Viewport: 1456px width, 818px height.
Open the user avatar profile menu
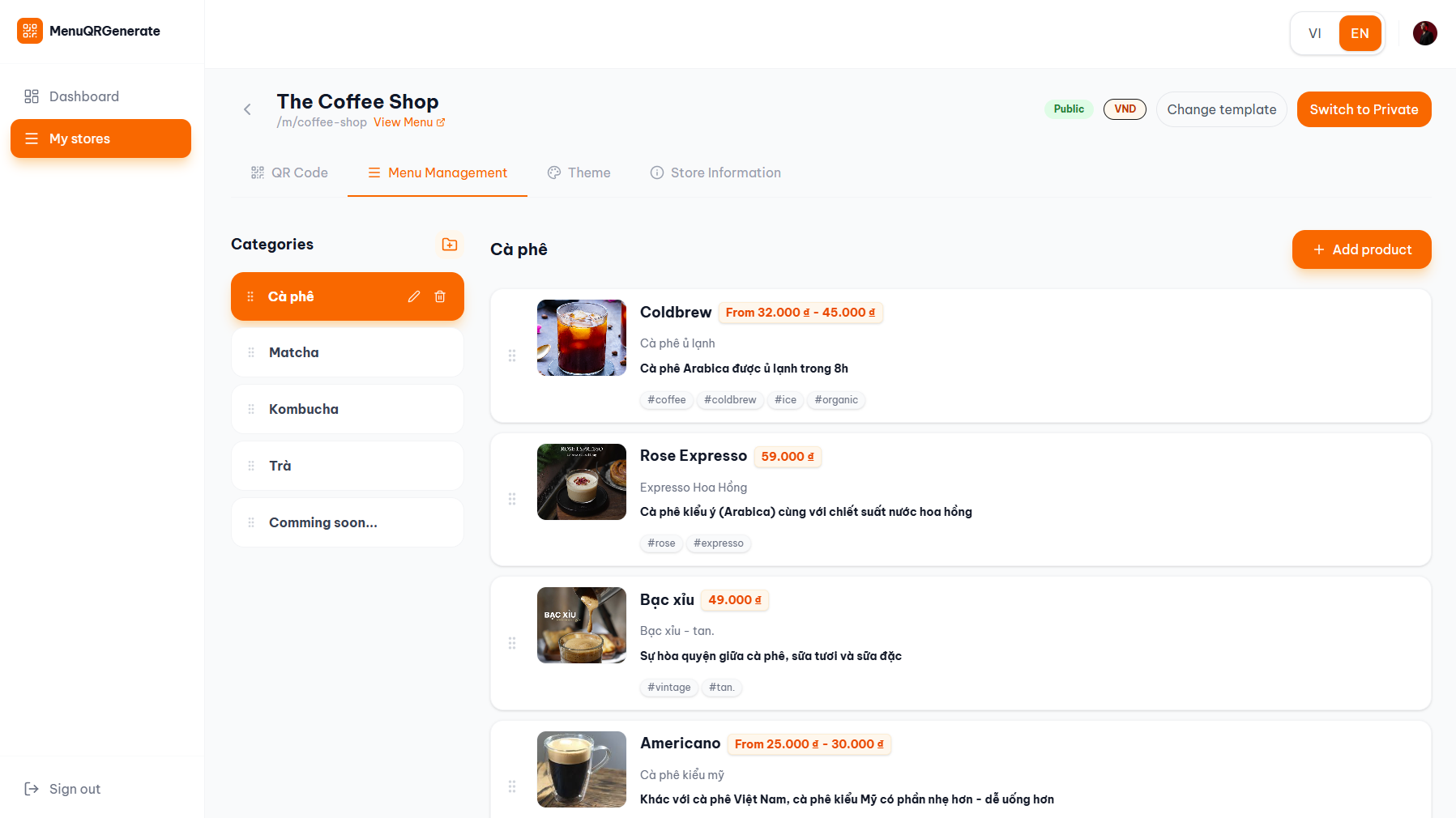pos(1424,33)
